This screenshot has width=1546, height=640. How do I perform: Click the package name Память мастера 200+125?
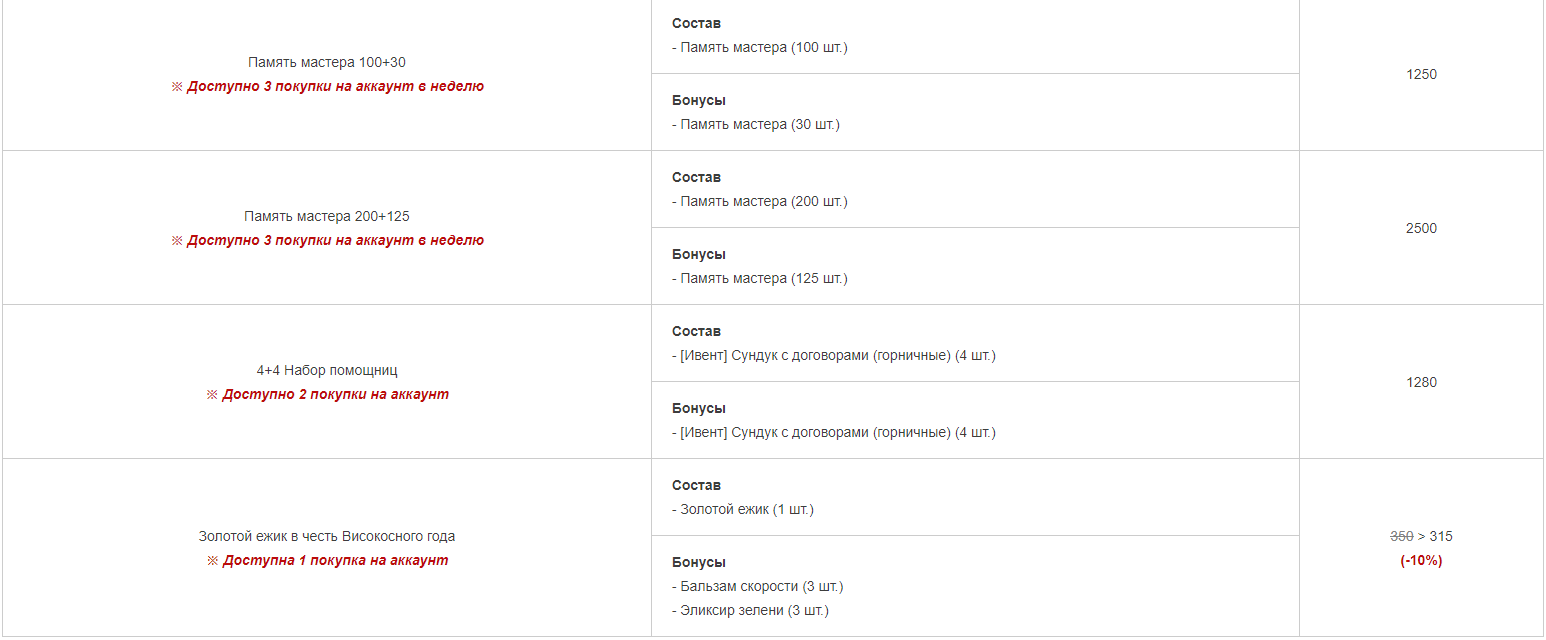coord(327,216)
